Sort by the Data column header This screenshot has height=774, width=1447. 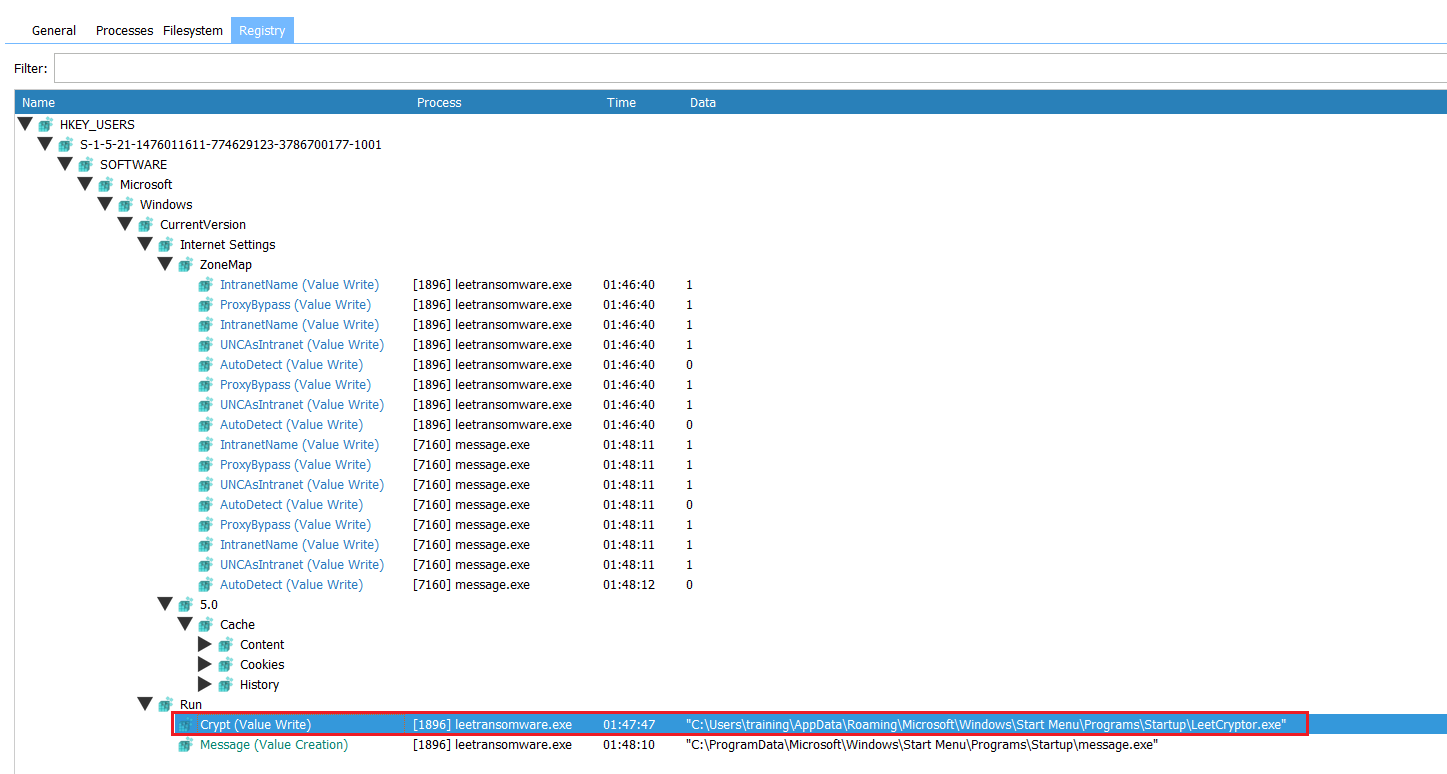703,102
